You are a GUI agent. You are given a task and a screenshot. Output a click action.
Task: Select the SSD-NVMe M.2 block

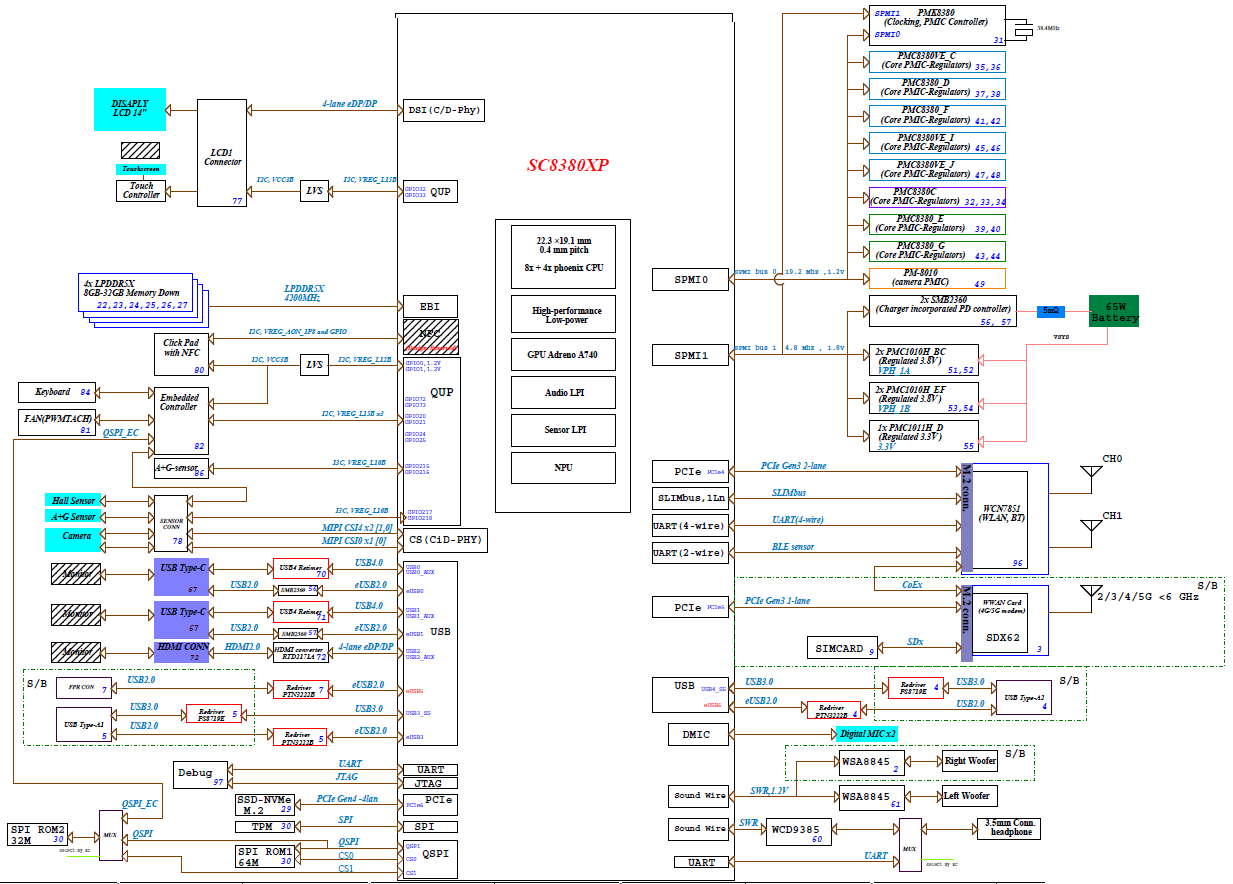point(265,805)
